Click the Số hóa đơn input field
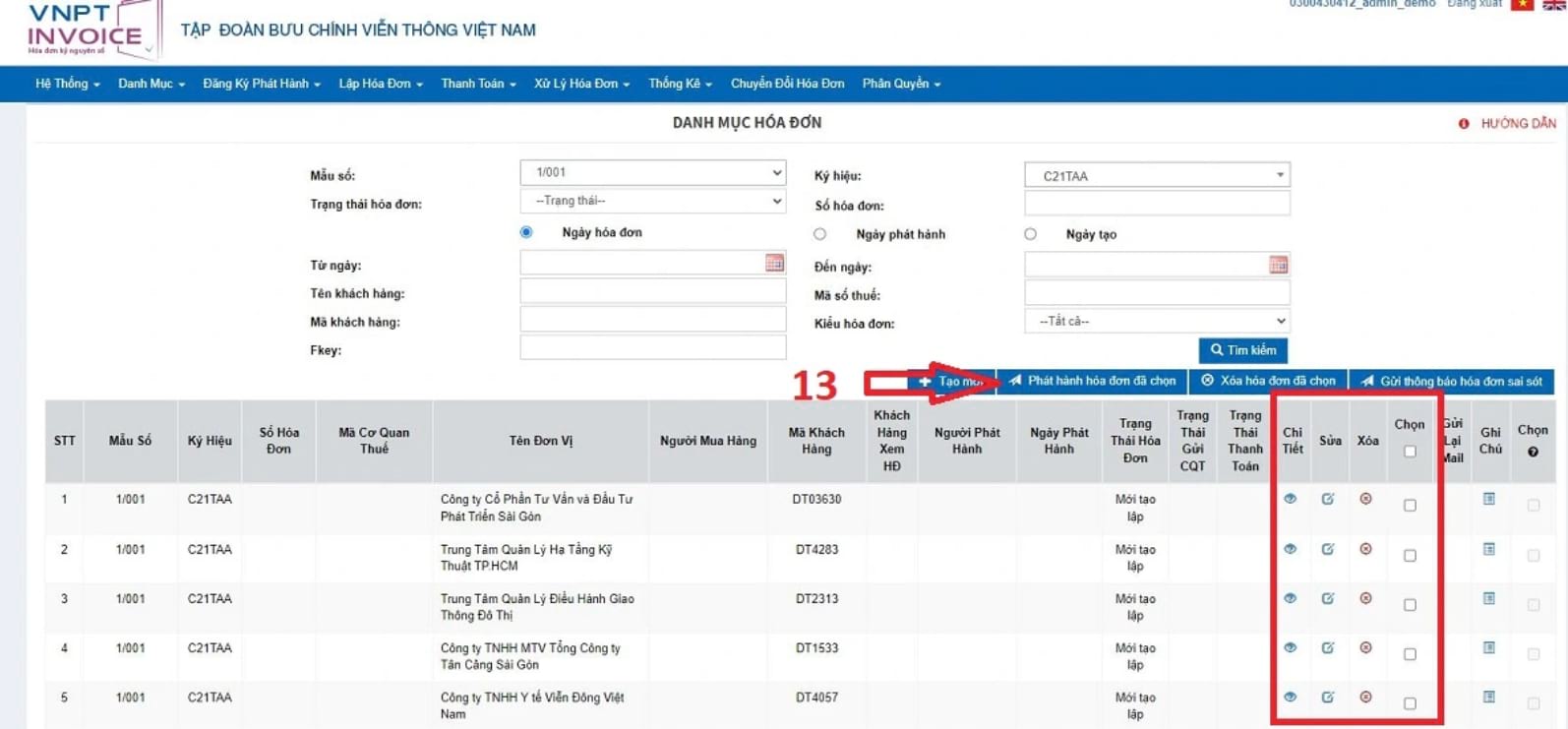The image size is (1568, 729). click(1157, 204)
